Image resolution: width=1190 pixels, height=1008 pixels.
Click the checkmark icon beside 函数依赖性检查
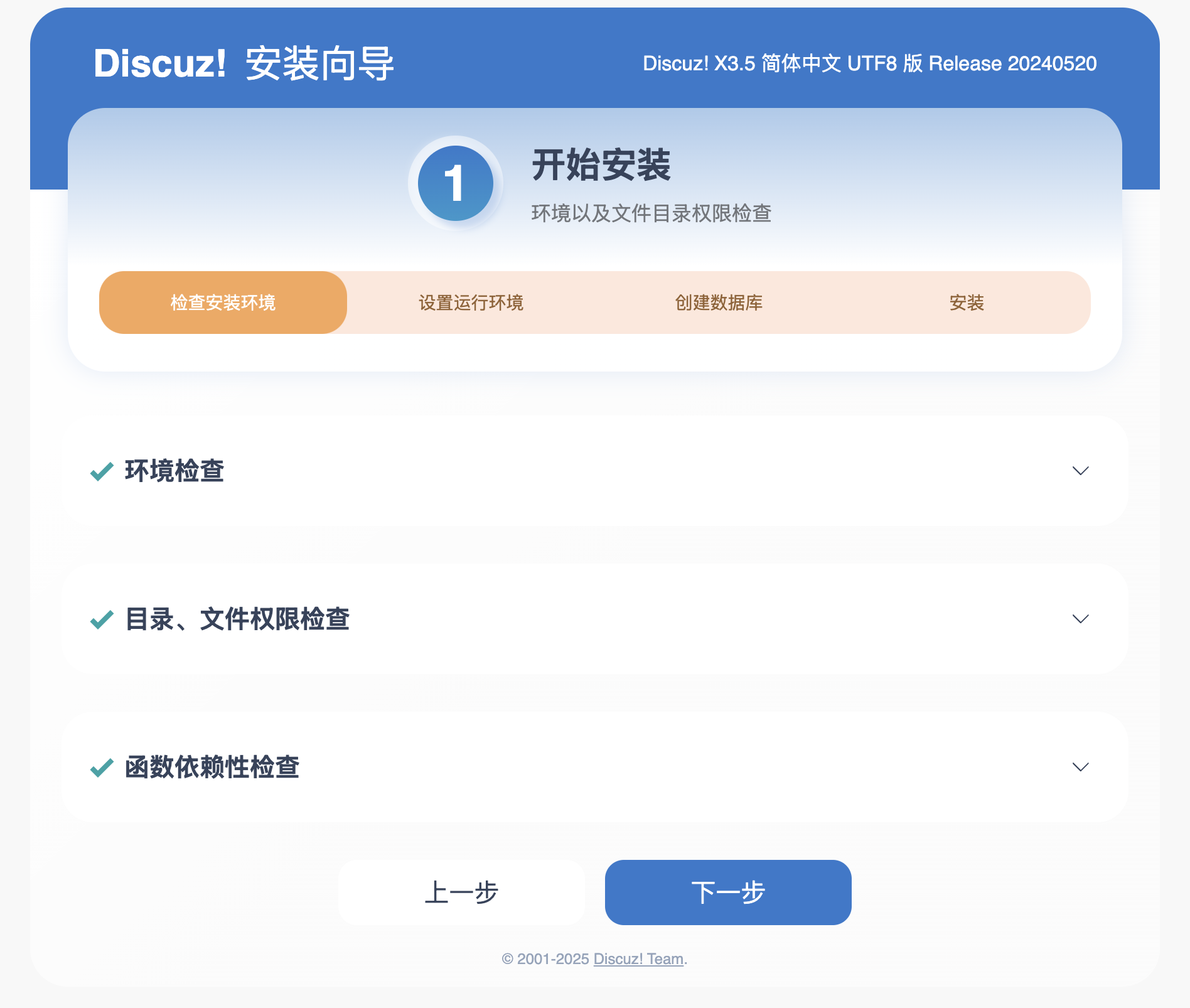(102, 767)
